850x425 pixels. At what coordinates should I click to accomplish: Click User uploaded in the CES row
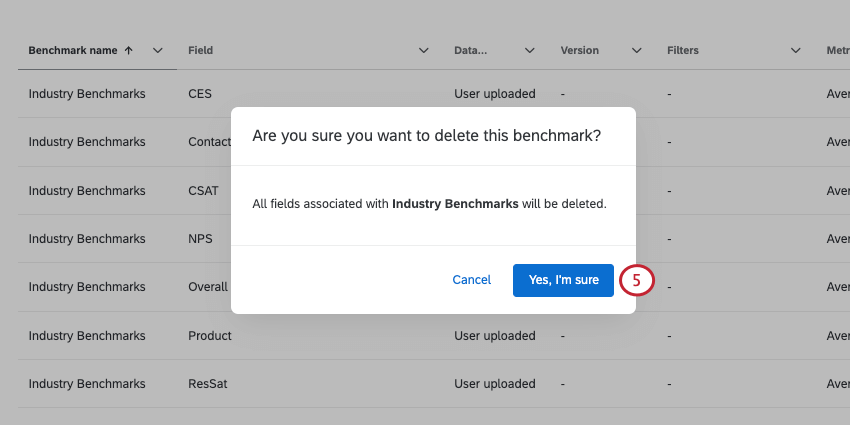495,94
